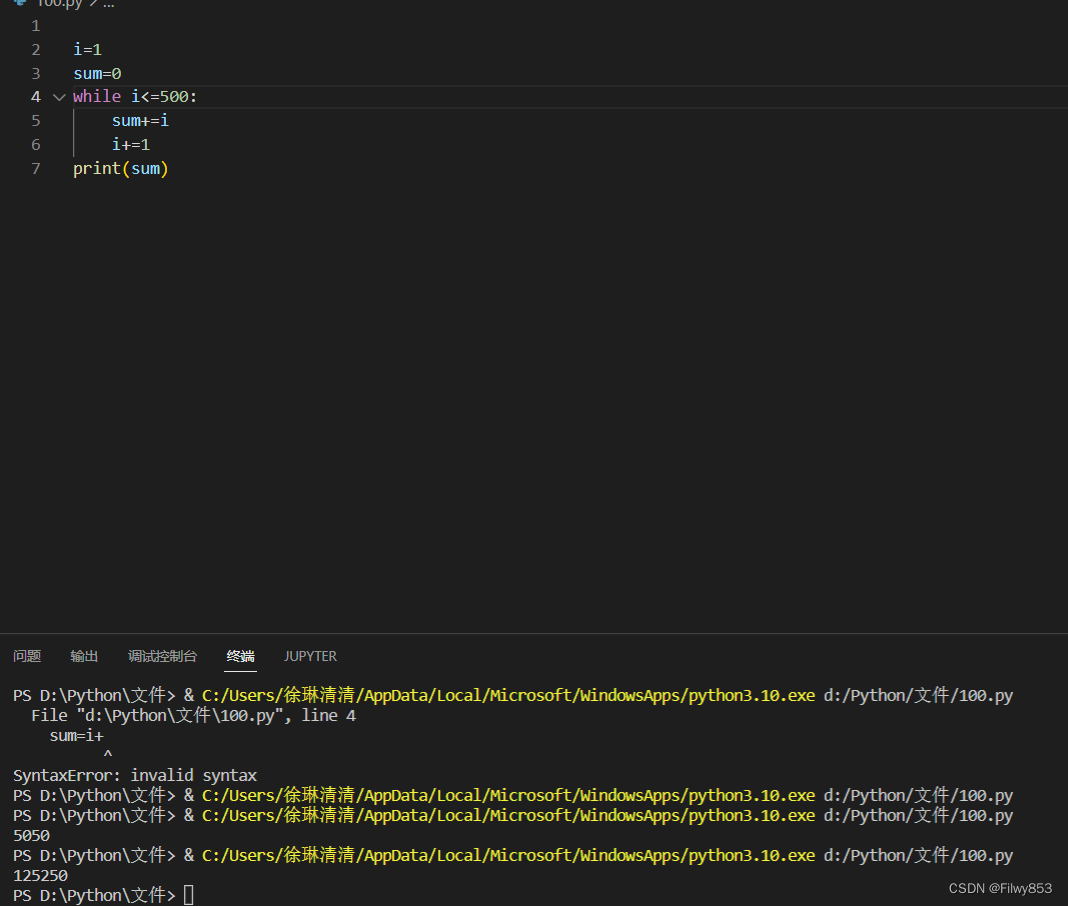Click the CSDN @Filwy853 watermark link
1068x906 pixels.
999,888
